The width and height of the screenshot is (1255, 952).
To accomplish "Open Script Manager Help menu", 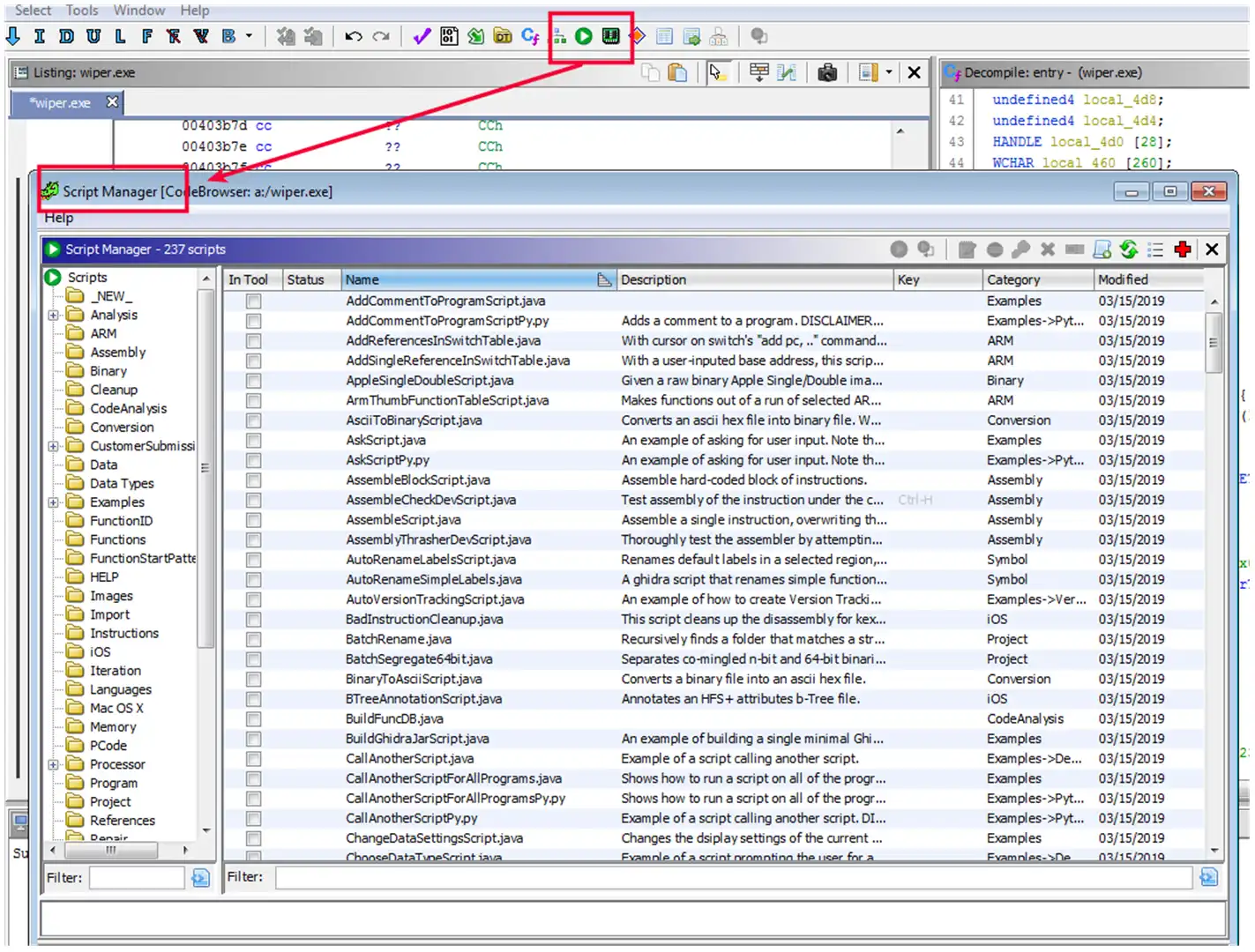I will (x=59, y=218).
